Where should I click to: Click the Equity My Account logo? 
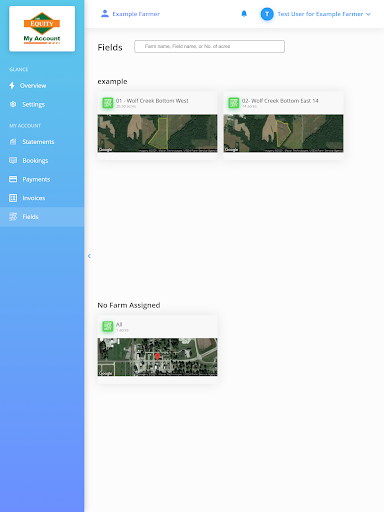click(42, 29)
